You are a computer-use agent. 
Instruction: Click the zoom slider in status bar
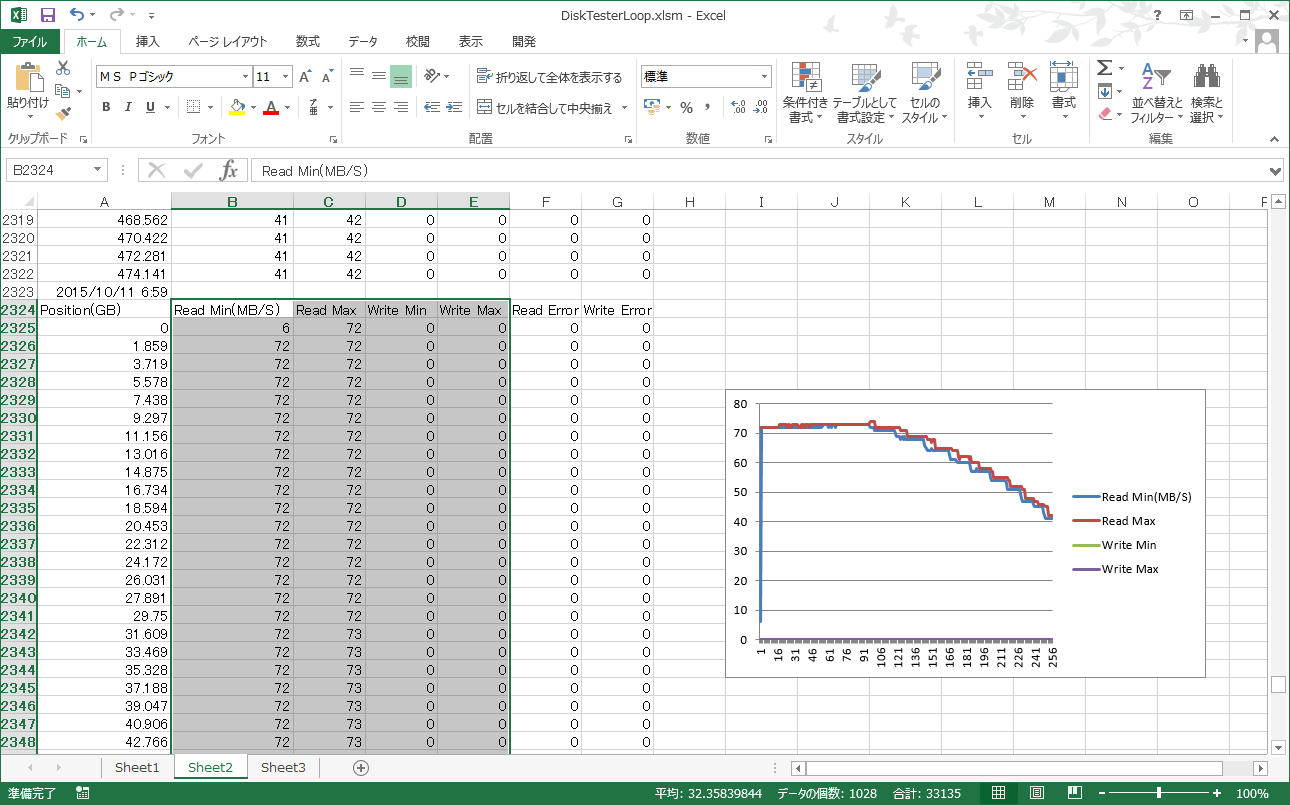click(x=1158, y=794)
